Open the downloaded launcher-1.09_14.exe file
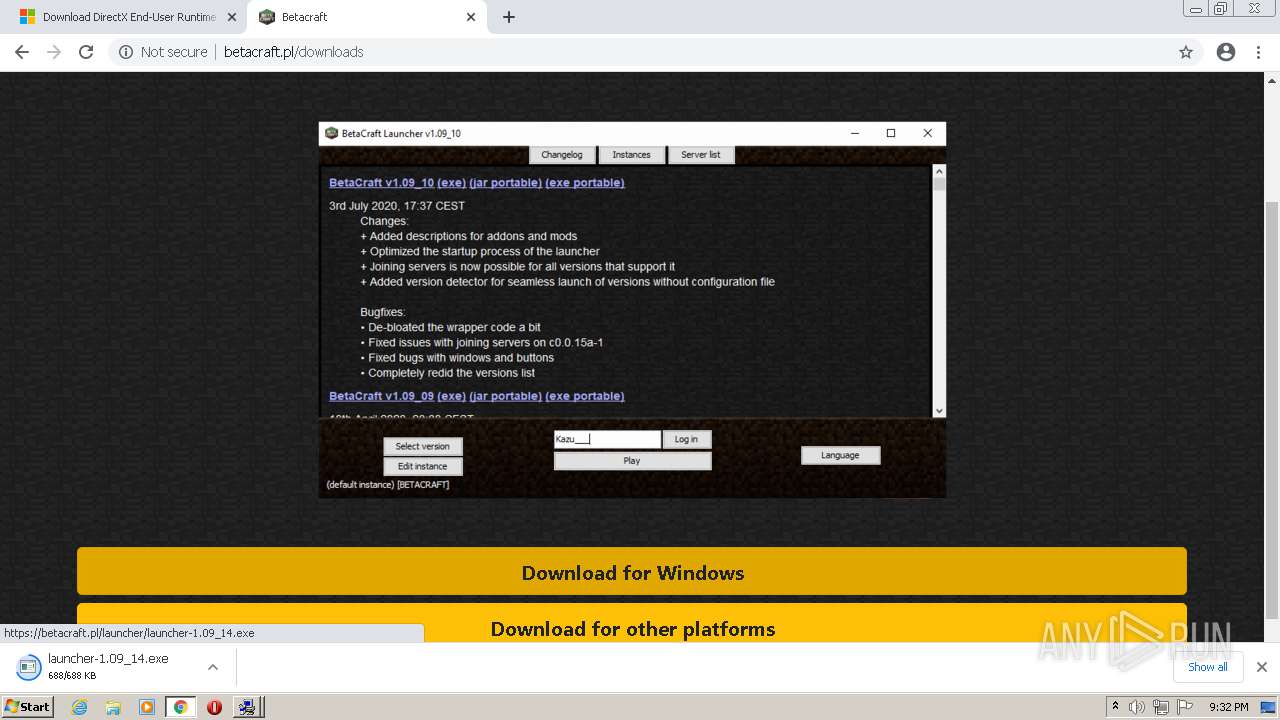Image resolution: width=1280 pixels, height=720 pixels. (108, 666)
